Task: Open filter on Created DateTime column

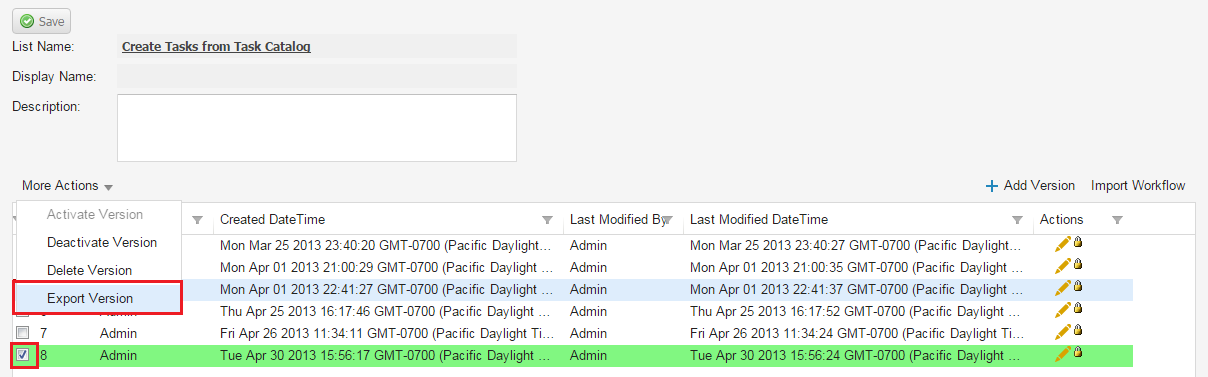Action: click(x=547, y=220)
